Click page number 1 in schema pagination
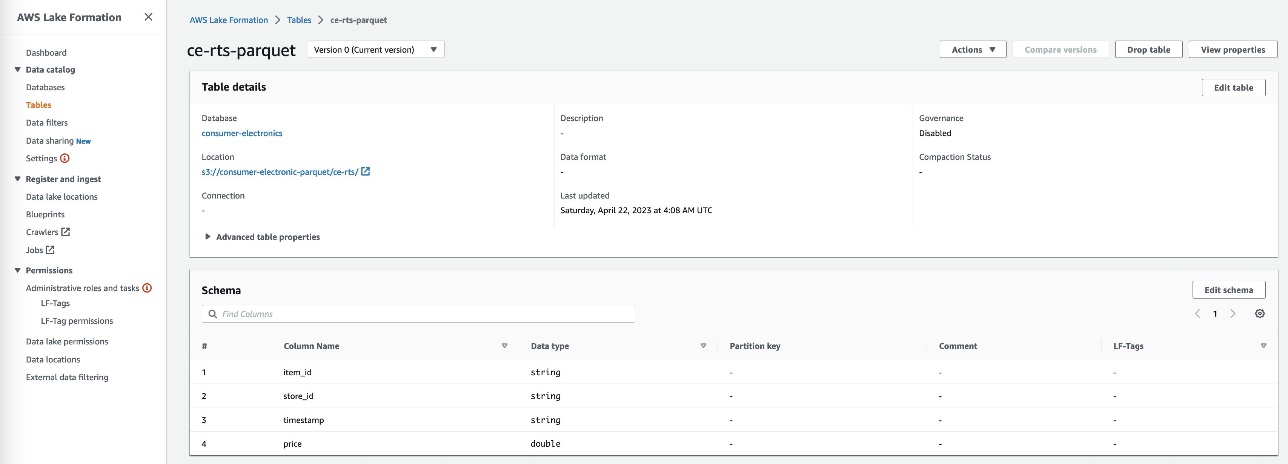 (x=1215, y=313)
